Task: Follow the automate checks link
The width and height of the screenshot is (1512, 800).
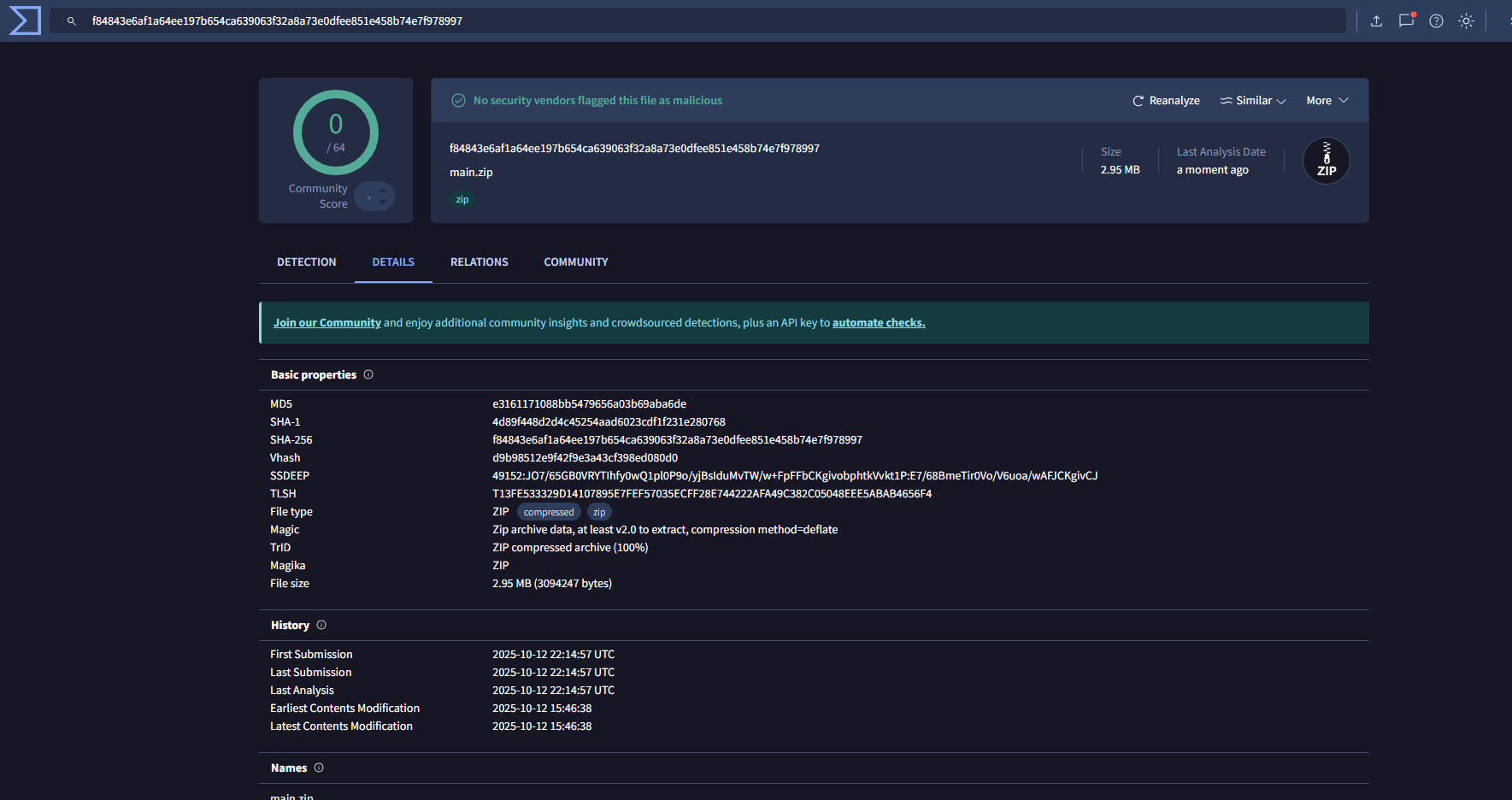Action: point(878,323)
